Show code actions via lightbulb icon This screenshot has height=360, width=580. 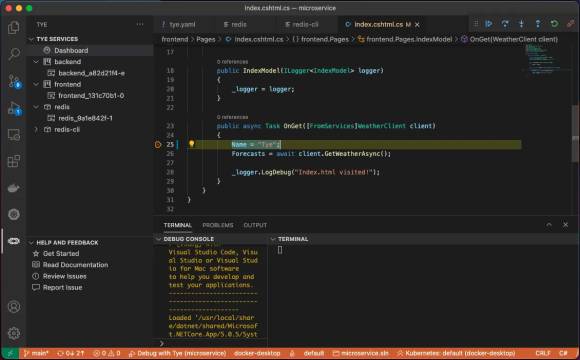(192, 144)
